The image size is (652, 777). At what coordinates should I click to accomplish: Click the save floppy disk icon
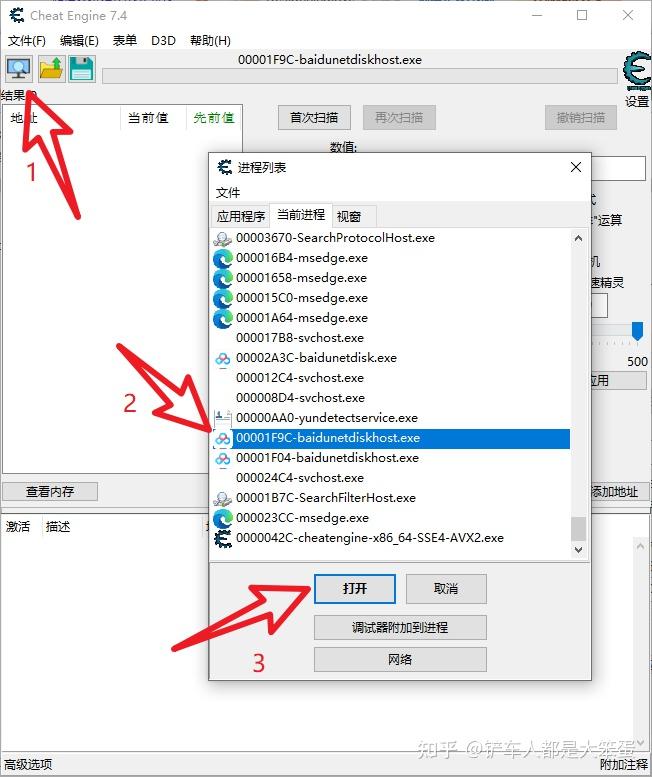(x=82, y=69)
